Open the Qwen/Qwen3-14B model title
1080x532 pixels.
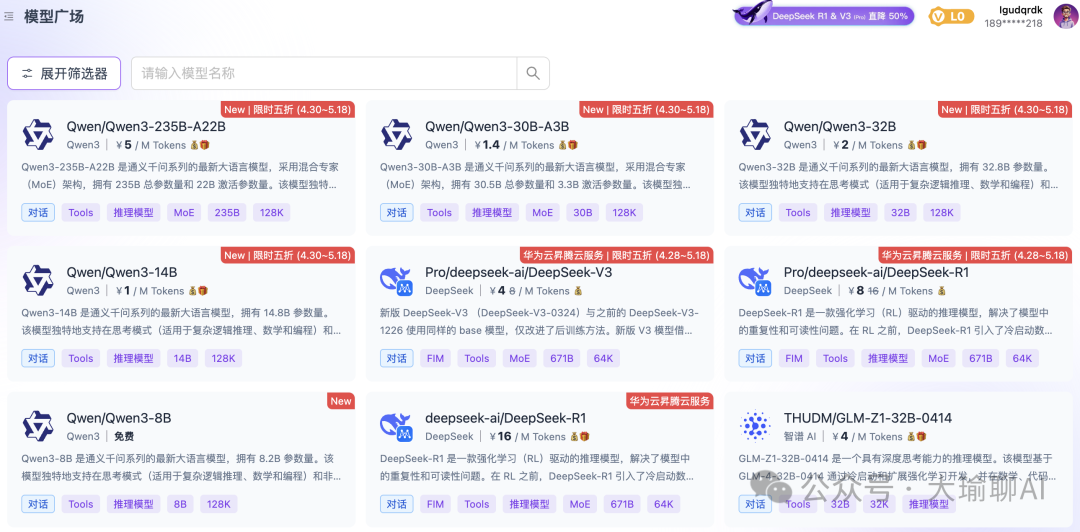[x=122, y=272]
